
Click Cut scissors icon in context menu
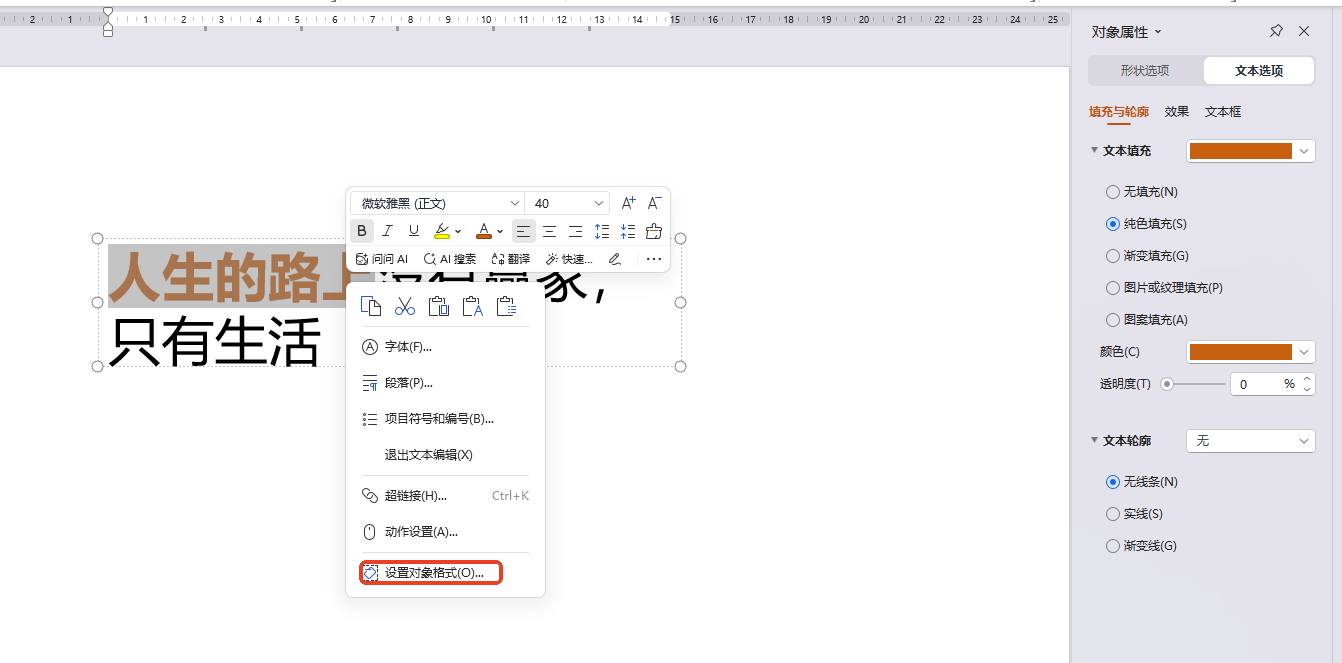coord(405,306)
